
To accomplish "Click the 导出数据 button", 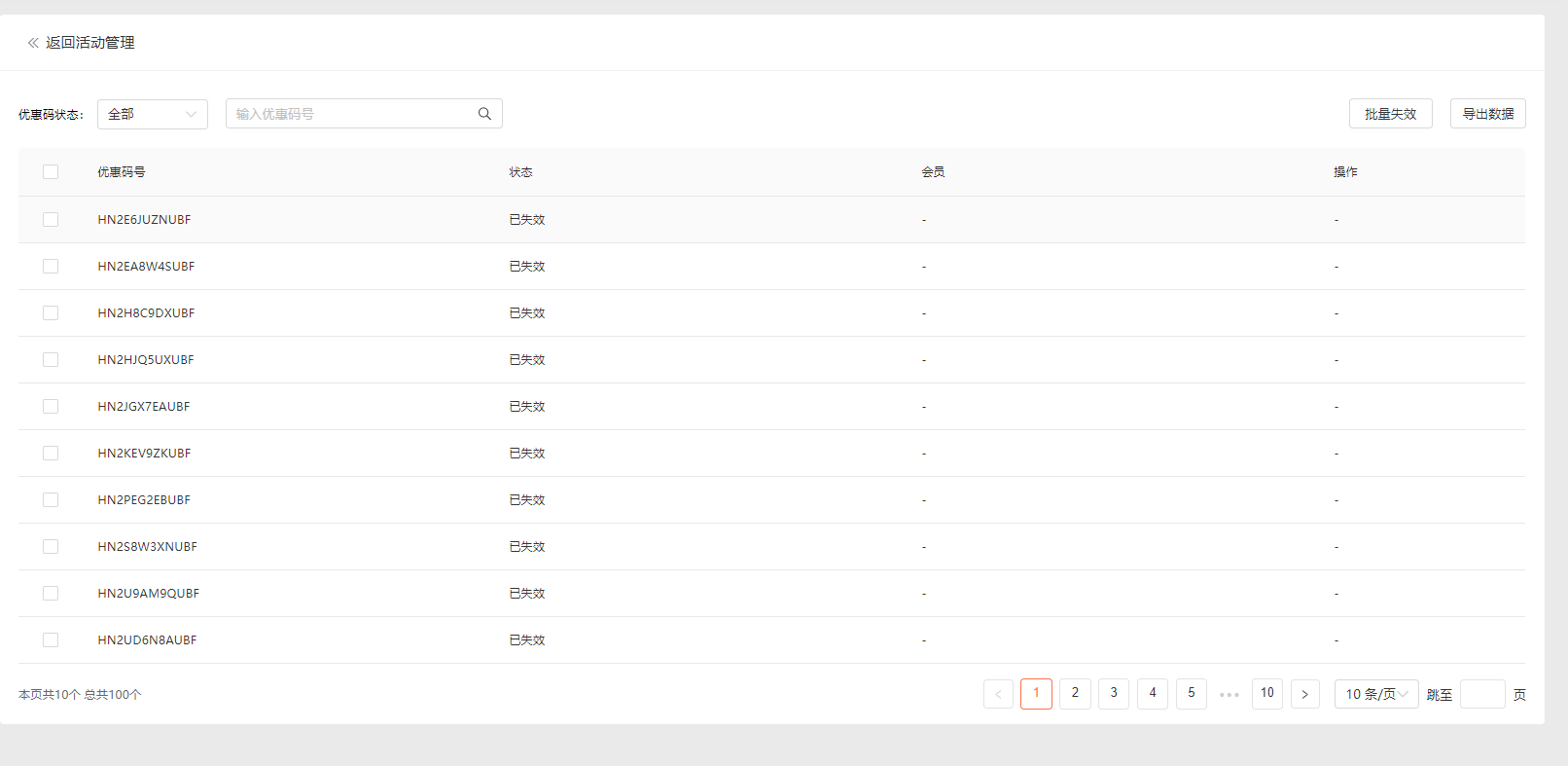I will tap(1487, 114).
